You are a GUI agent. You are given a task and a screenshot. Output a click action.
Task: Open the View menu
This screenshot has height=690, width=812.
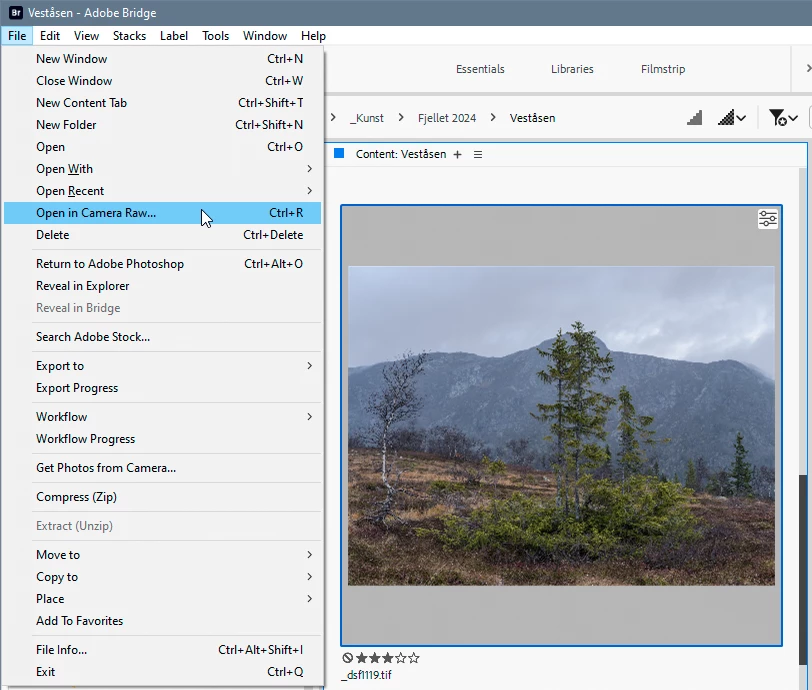86,36
